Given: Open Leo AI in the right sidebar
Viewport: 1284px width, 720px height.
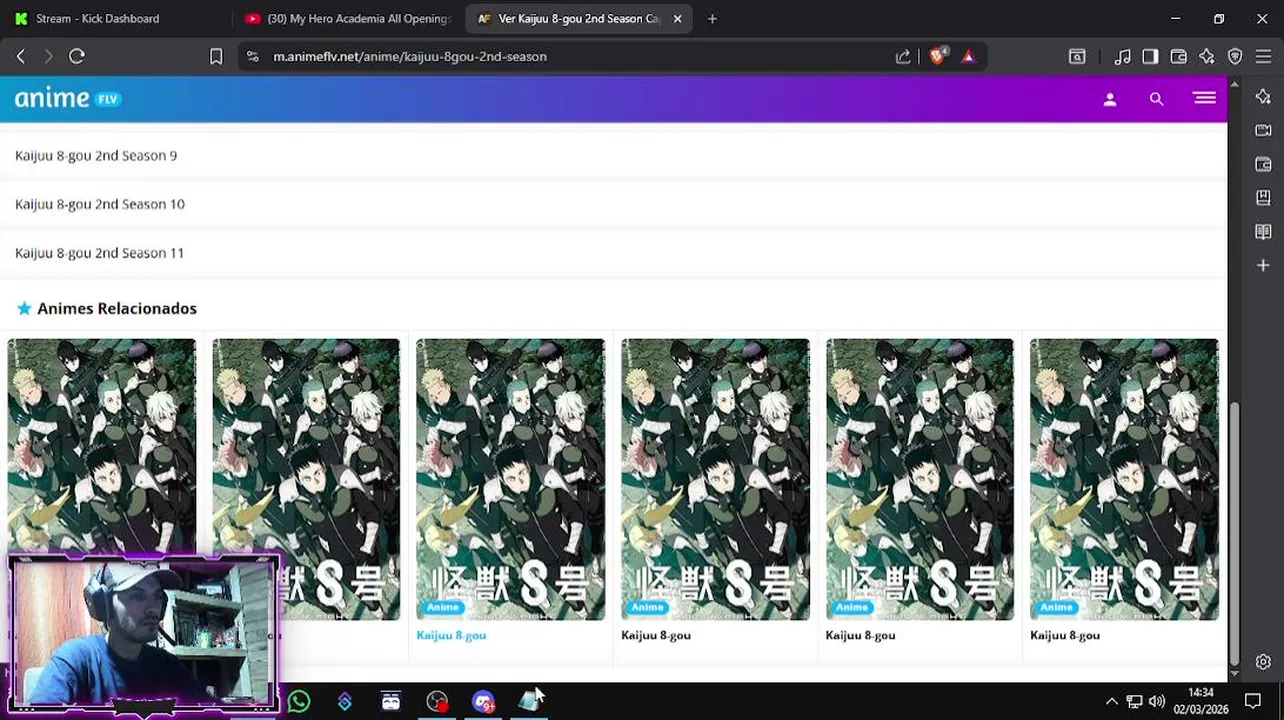Looking at the screenshot, I should (x=1263, y=97).
